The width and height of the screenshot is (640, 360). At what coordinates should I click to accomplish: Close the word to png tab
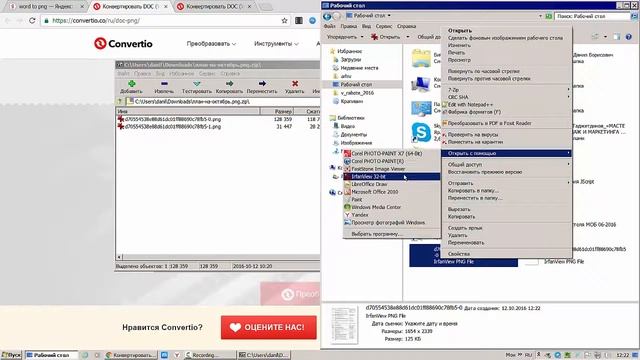tap(82, 7)
